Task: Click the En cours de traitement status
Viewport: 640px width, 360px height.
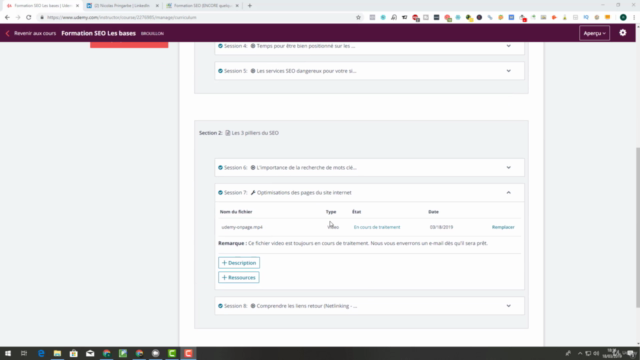Action: pyautogui.click(x=377, y=227)
